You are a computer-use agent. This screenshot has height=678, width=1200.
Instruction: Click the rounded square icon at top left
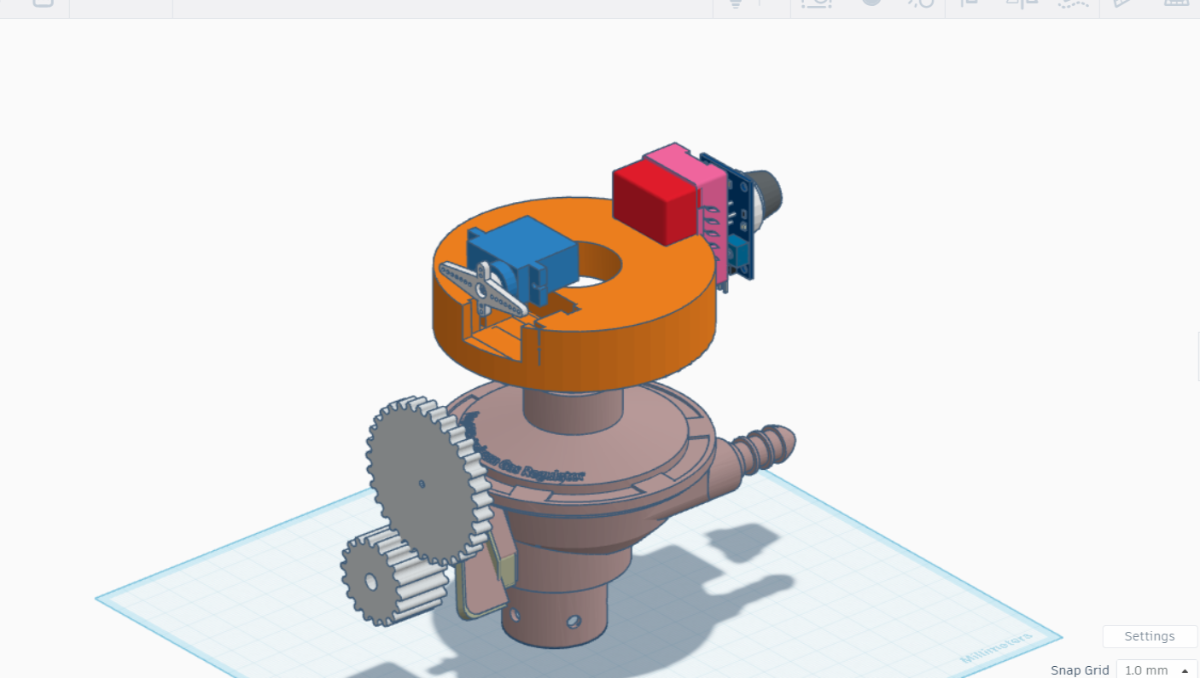click(43, 4)
